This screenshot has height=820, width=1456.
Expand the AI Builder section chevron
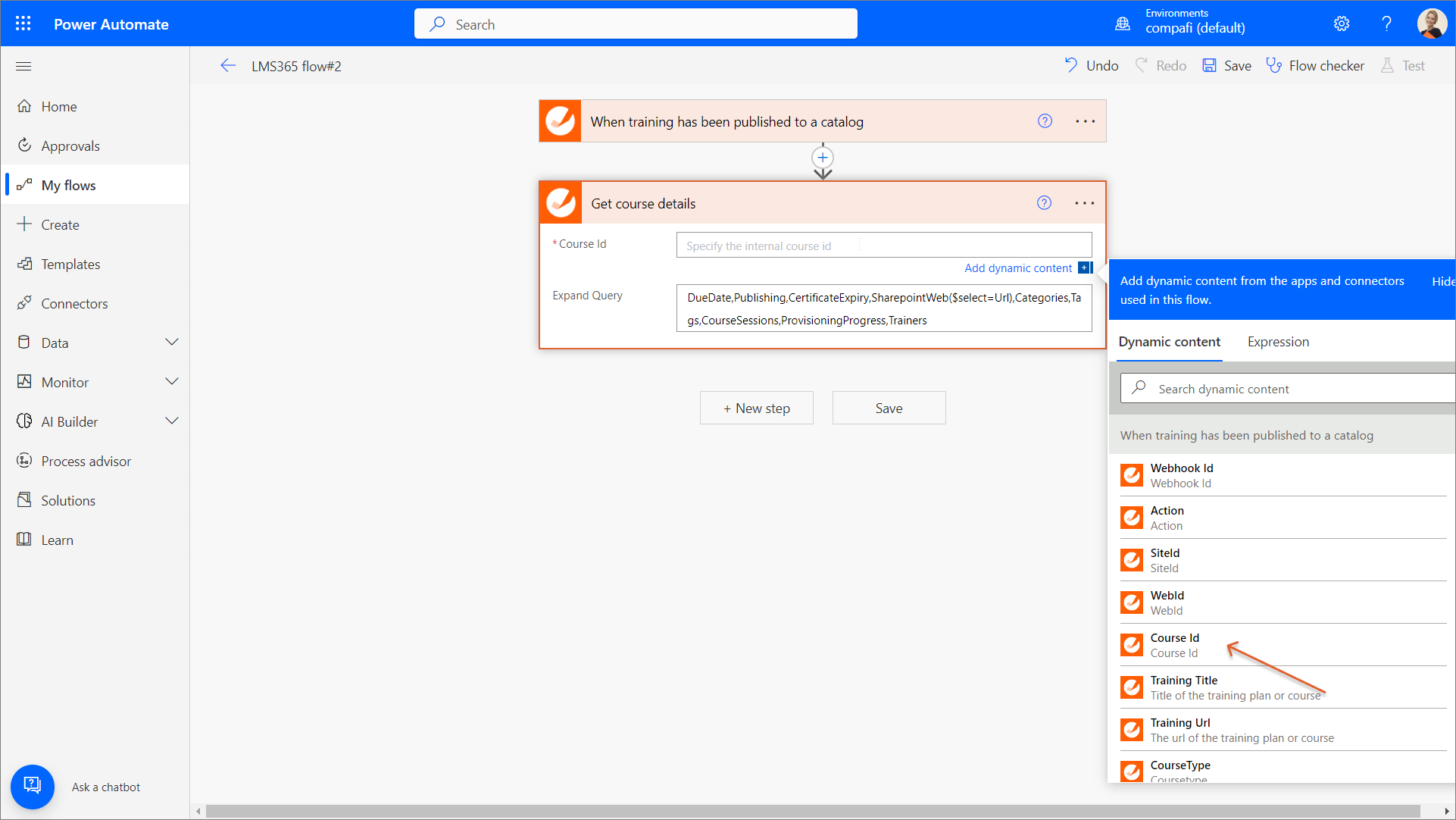tap(172, 421)
